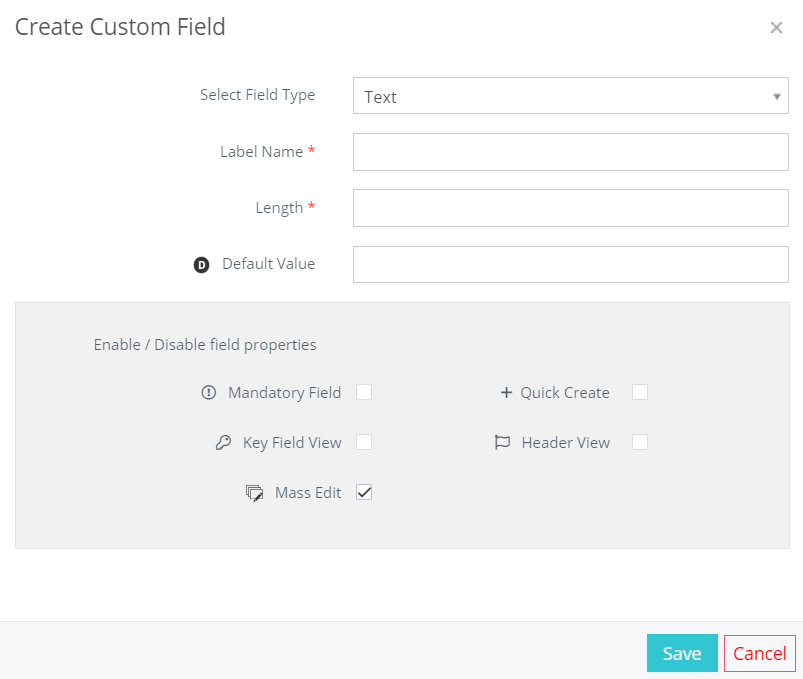Enable the Mandatory Field checkbox

coord(364,392)
